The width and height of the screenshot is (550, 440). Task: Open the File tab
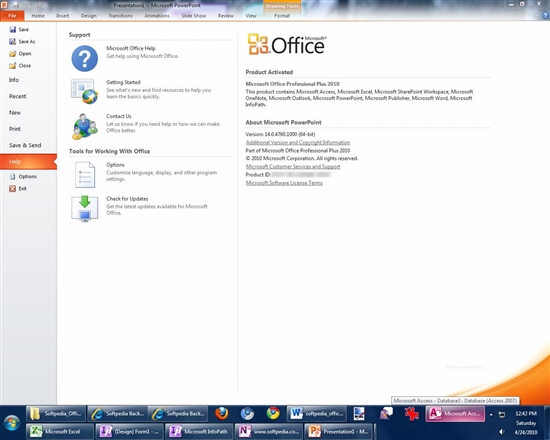12,15
